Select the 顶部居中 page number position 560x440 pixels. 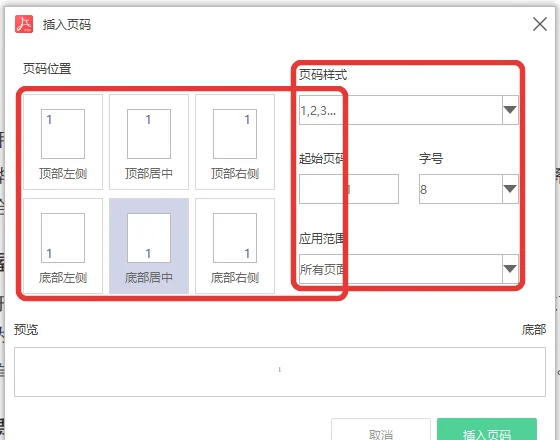pyautogui.click(x=149, y=142)
